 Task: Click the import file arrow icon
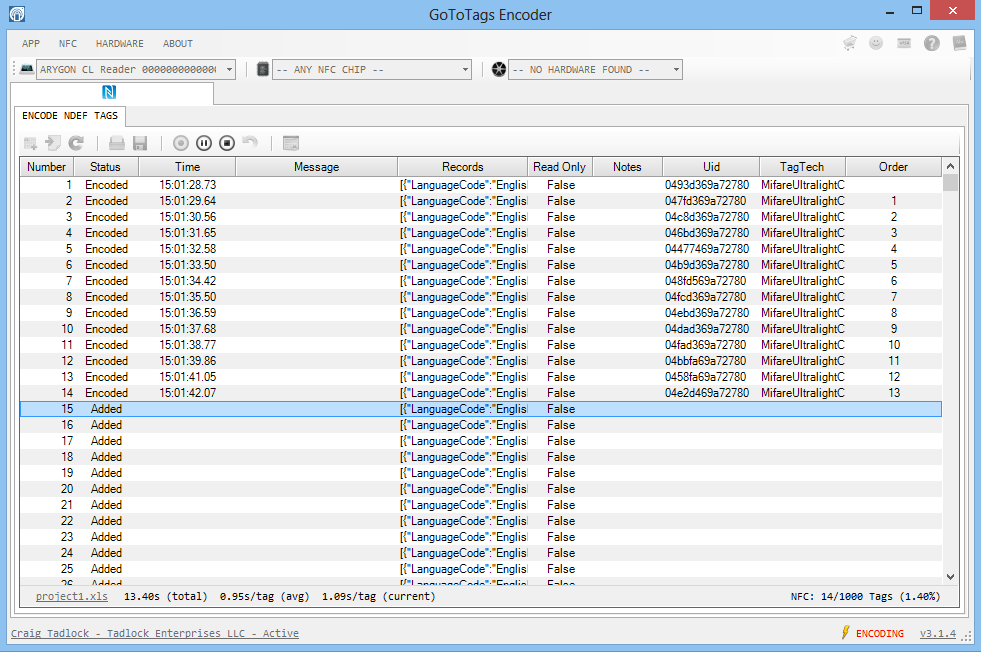[x=53, y=143]
